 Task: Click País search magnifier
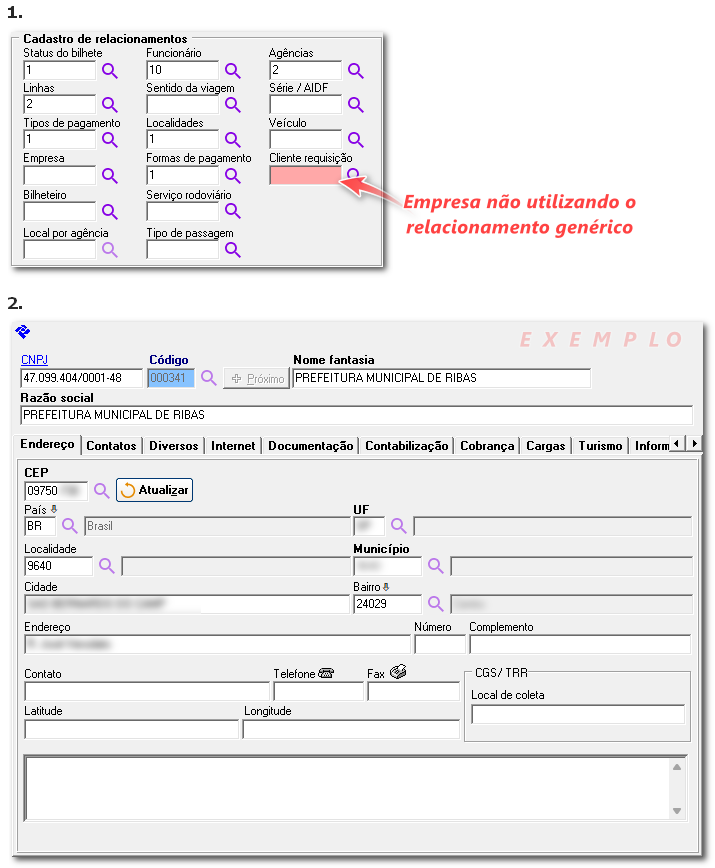69,526
